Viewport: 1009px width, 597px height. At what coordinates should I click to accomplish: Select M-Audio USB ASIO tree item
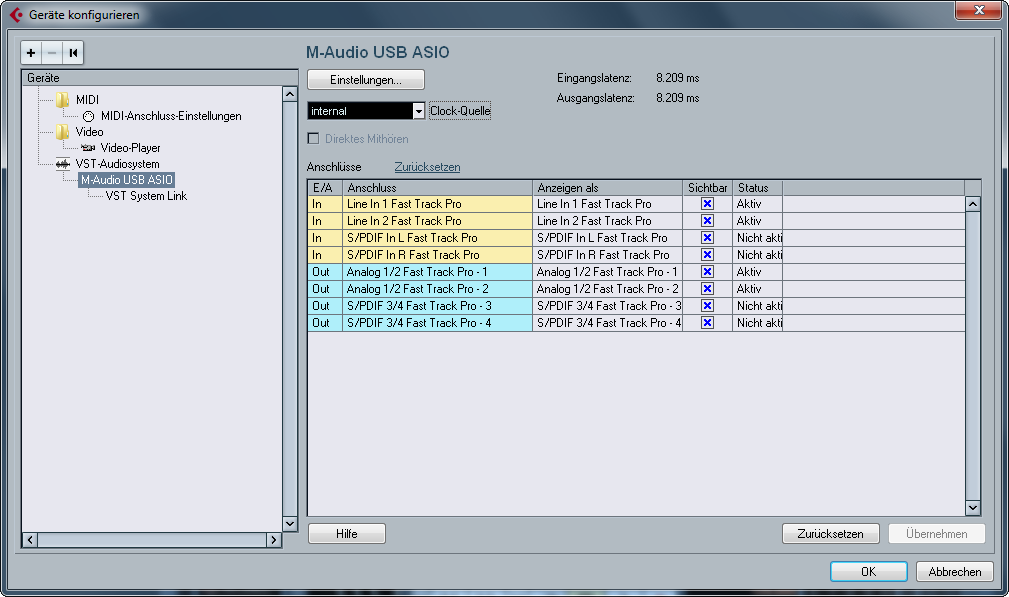127,180
